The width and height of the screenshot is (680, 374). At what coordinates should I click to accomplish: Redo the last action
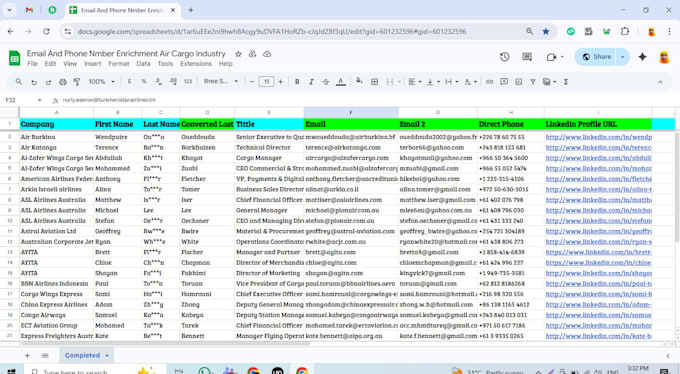[x=48, y=82]
